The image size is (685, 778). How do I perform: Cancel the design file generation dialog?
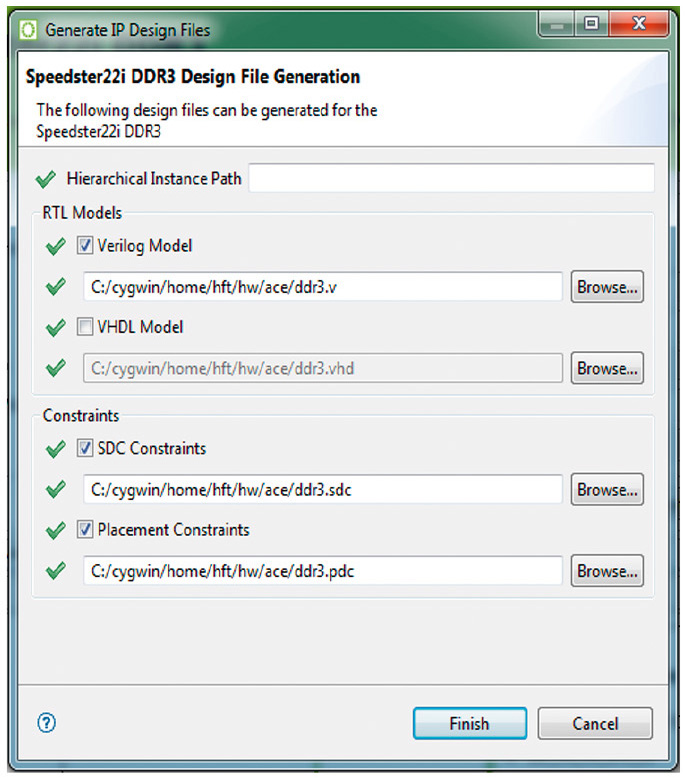(595, 723)
